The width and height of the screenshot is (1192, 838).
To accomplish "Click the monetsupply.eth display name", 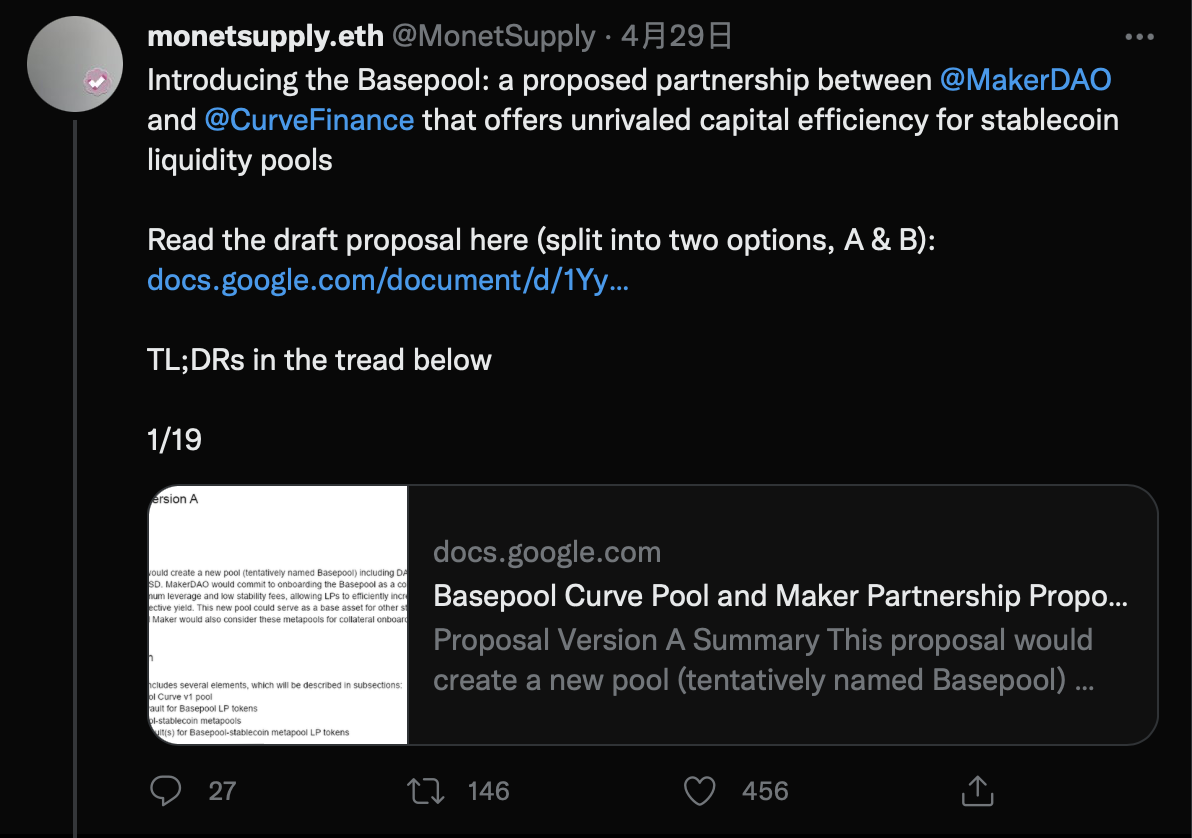I will pos(265,37).
